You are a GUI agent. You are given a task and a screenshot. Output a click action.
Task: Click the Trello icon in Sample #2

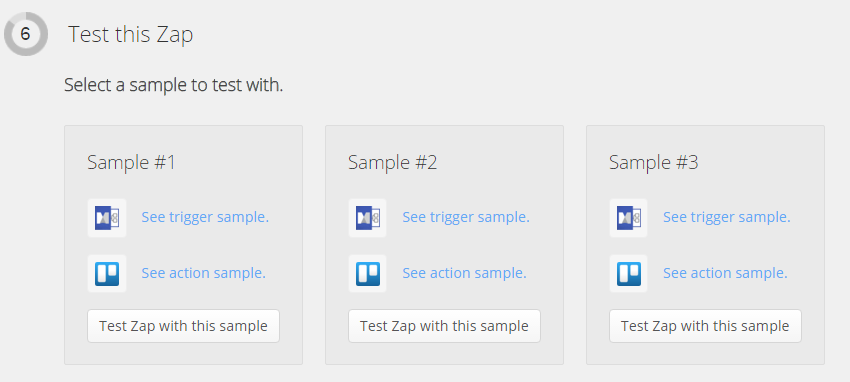pos(368,274)
